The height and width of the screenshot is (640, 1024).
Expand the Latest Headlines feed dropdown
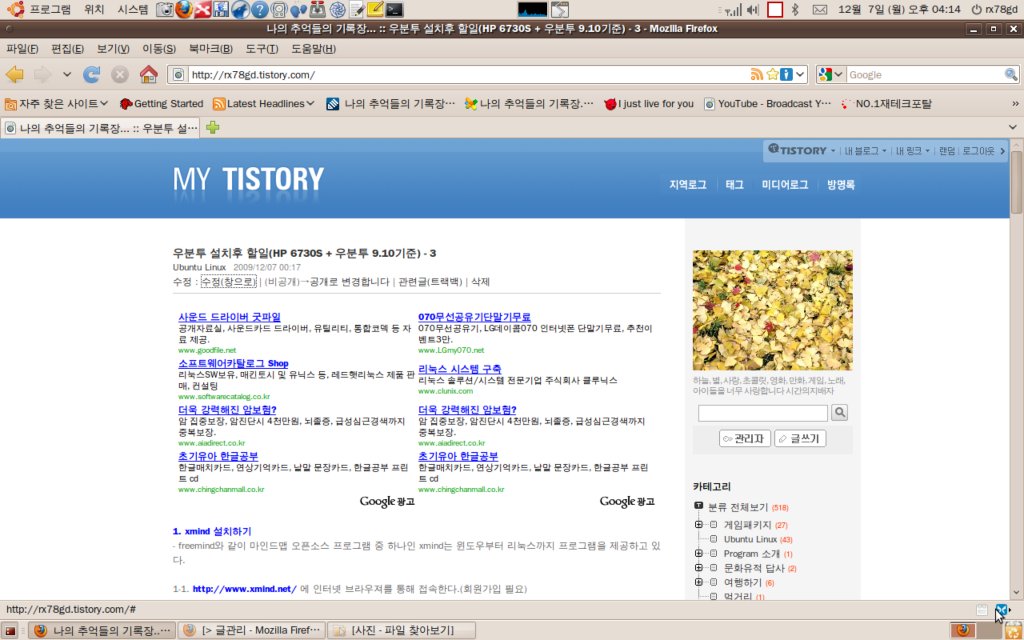(x=264, y=103)
